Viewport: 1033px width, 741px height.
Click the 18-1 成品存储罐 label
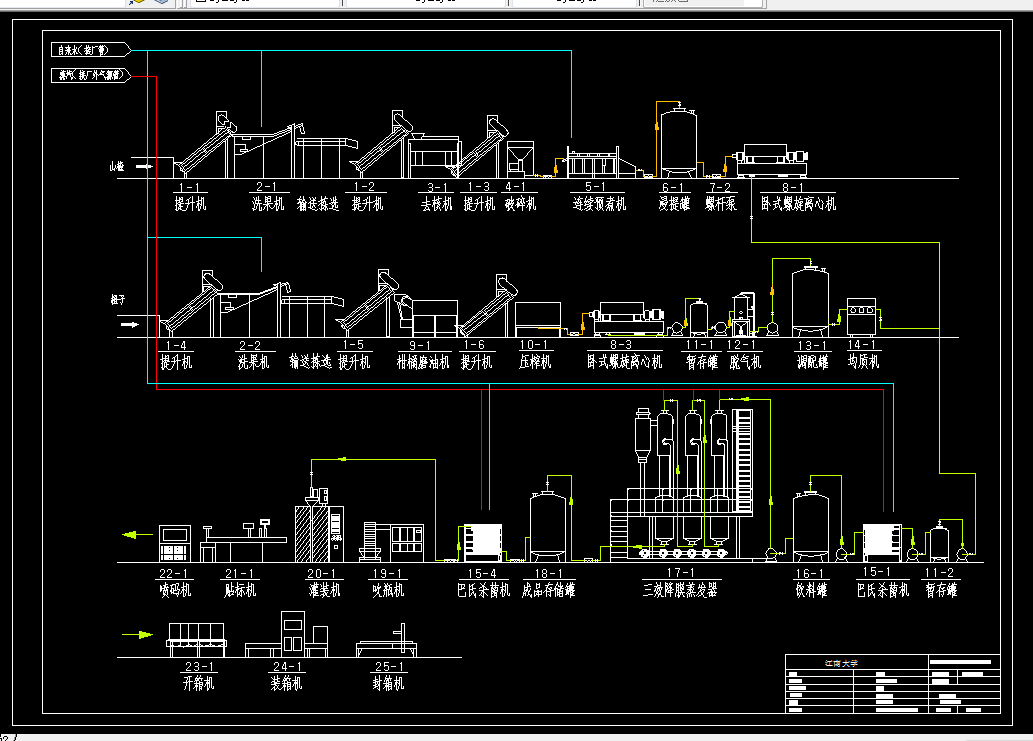(548, 583)
